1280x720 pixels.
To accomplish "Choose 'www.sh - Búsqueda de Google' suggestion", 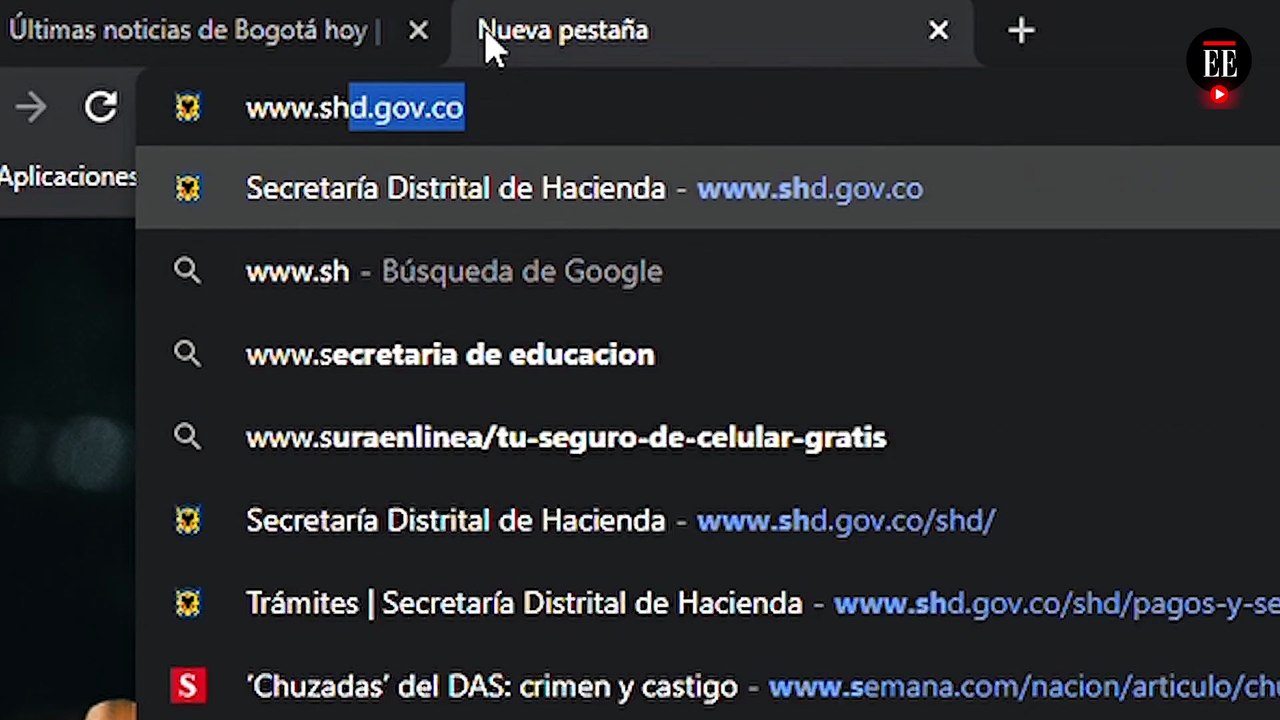I will click(x=708, y=271).
